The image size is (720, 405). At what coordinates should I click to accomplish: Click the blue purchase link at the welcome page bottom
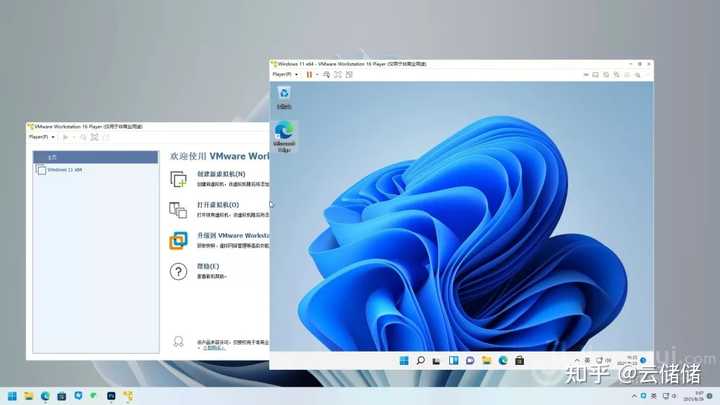point(214,348)
